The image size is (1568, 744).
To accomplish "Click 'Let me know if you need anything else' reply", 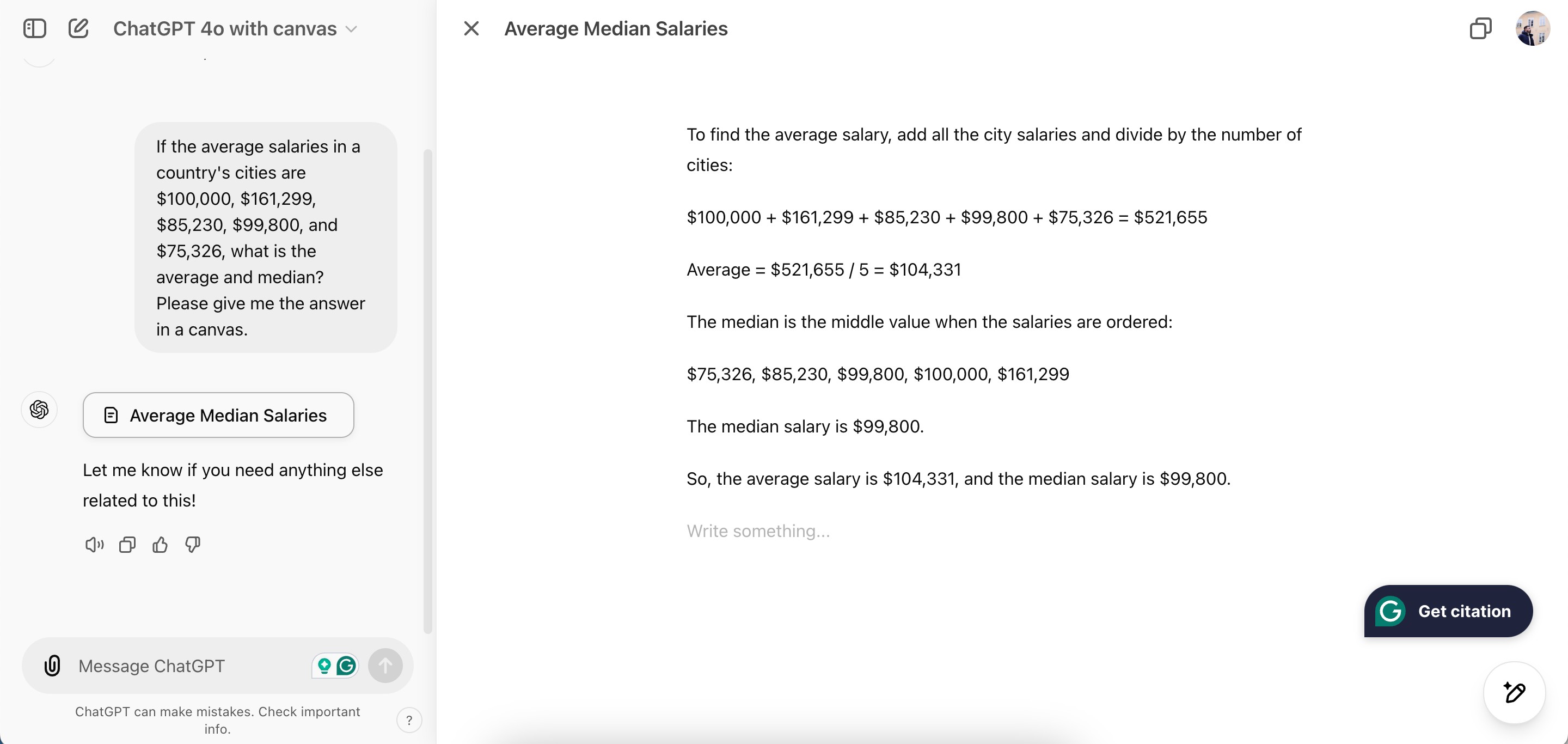I will click(x=232, y=485).
